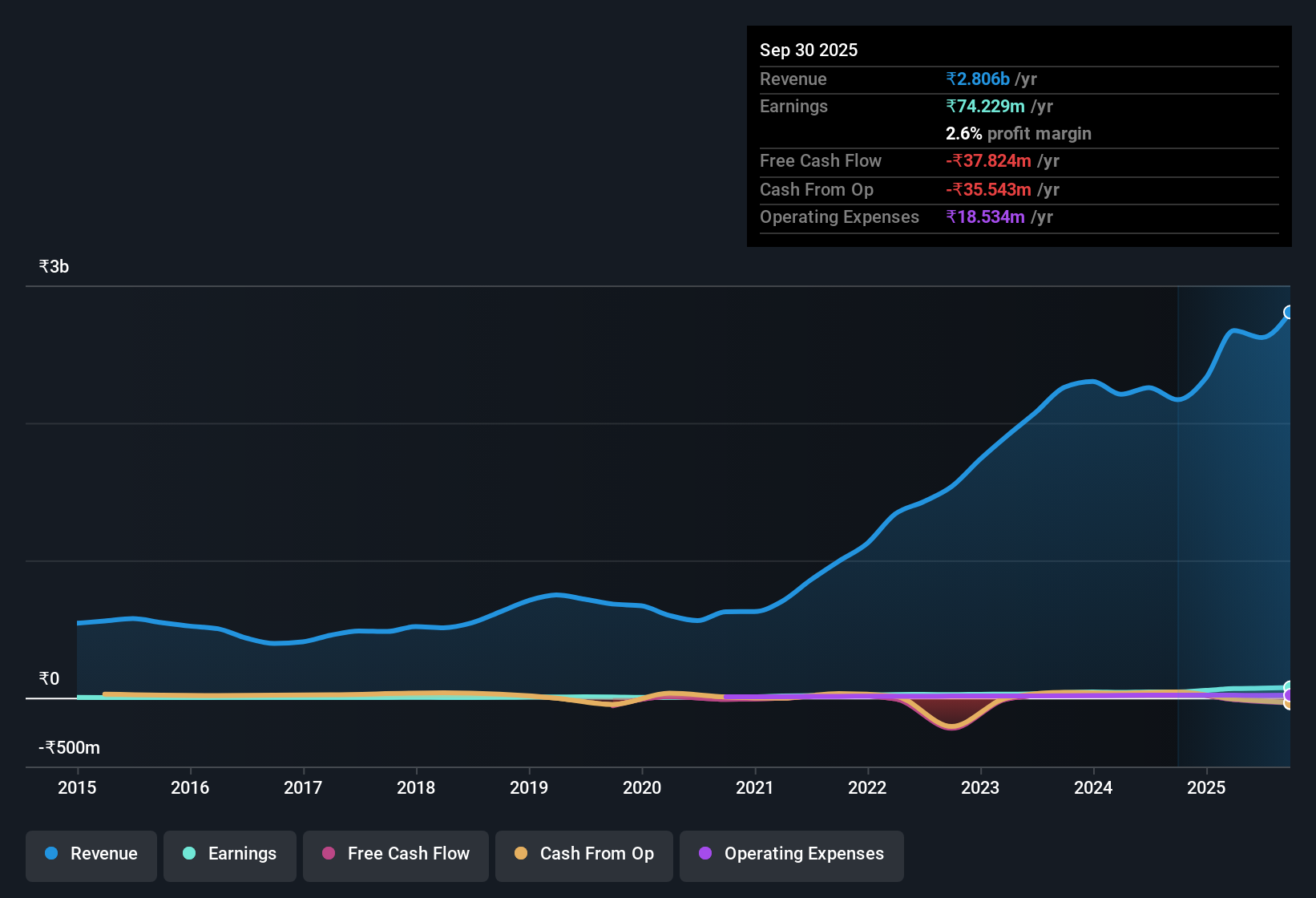Click the orange Cash From Op dot
1316x898 pixels.
click(x=521, y=854)
